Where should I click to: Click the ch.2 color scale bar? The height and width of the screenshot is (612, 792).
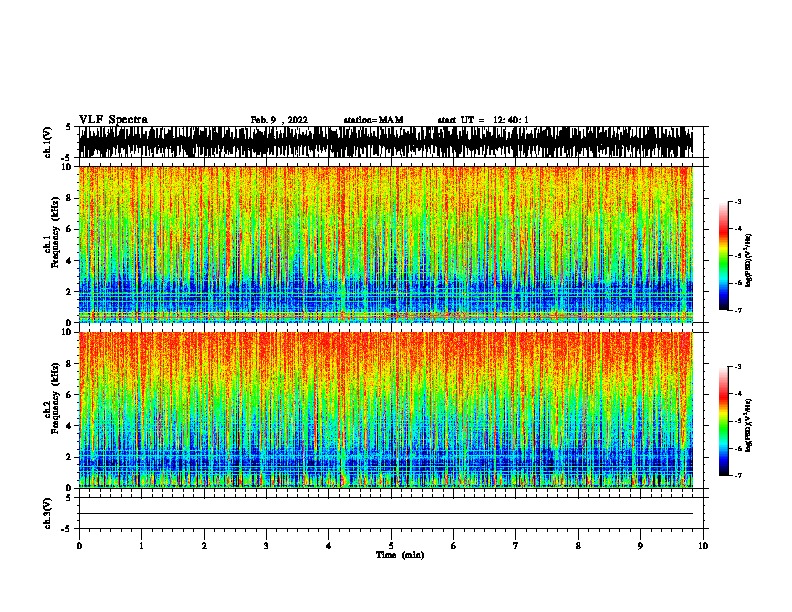click(x=724, y=421)
